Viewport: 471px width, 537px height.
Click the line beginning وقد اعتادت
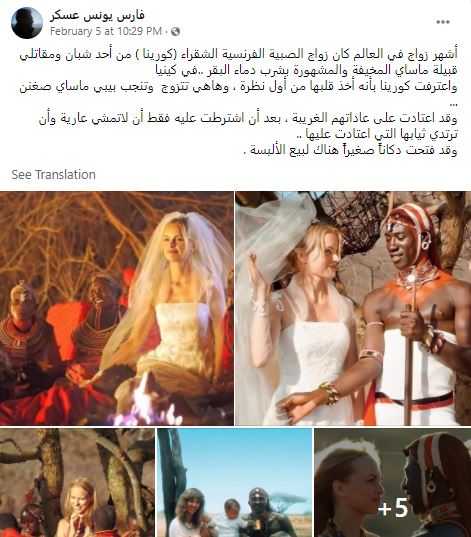tap(248, 119)
